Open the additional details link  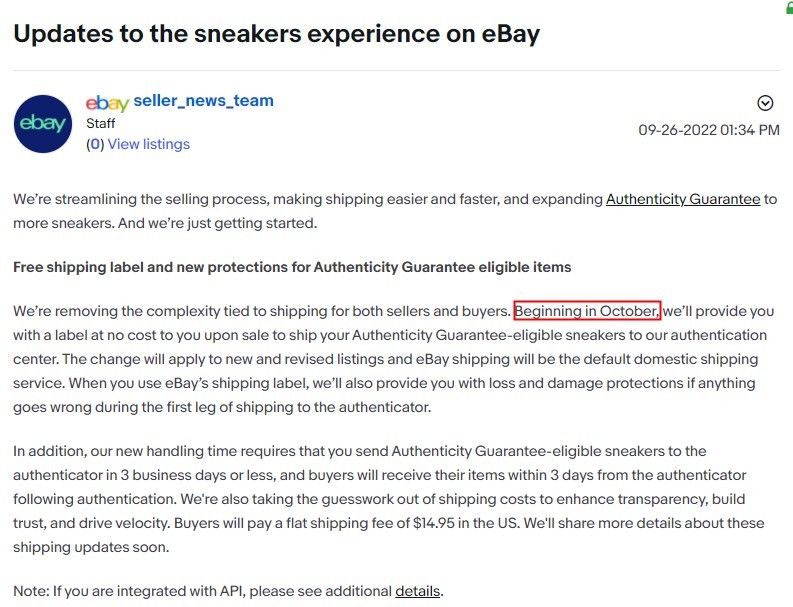point(417,591)
